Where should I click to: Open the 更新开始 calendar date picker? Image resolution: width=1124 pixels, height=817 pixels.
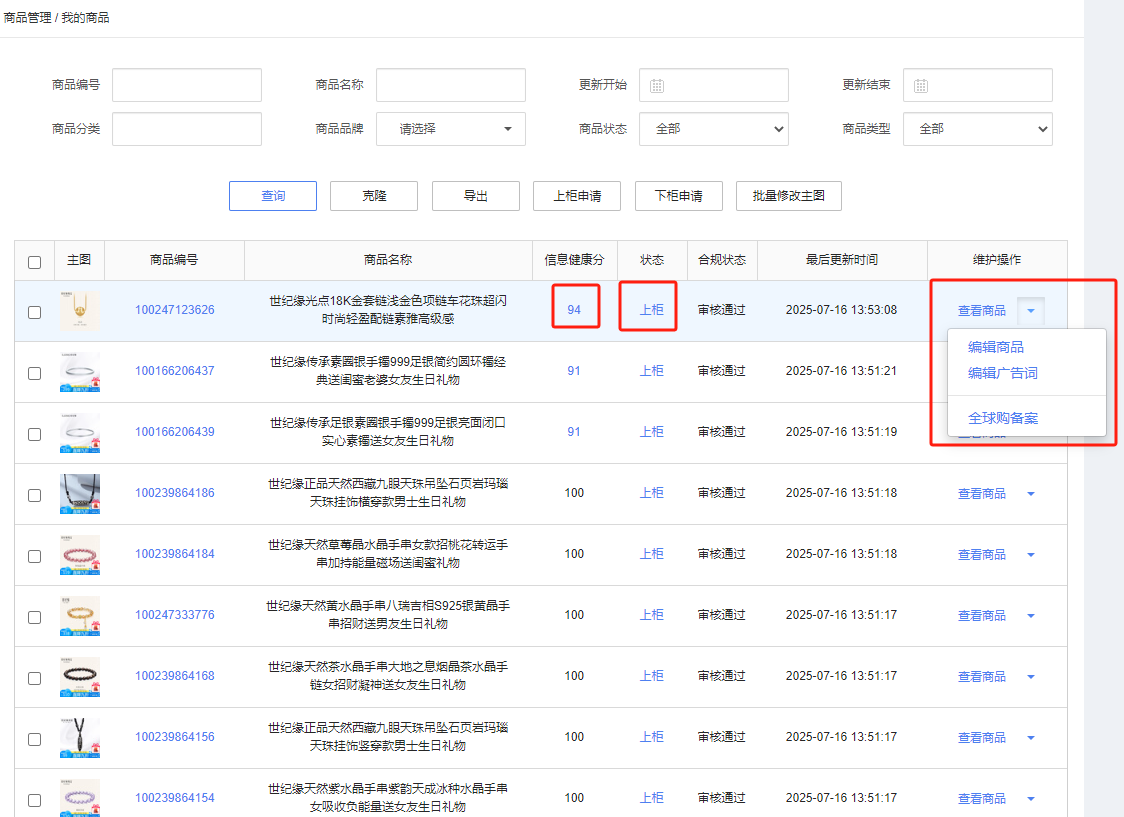tap(657, 86)
